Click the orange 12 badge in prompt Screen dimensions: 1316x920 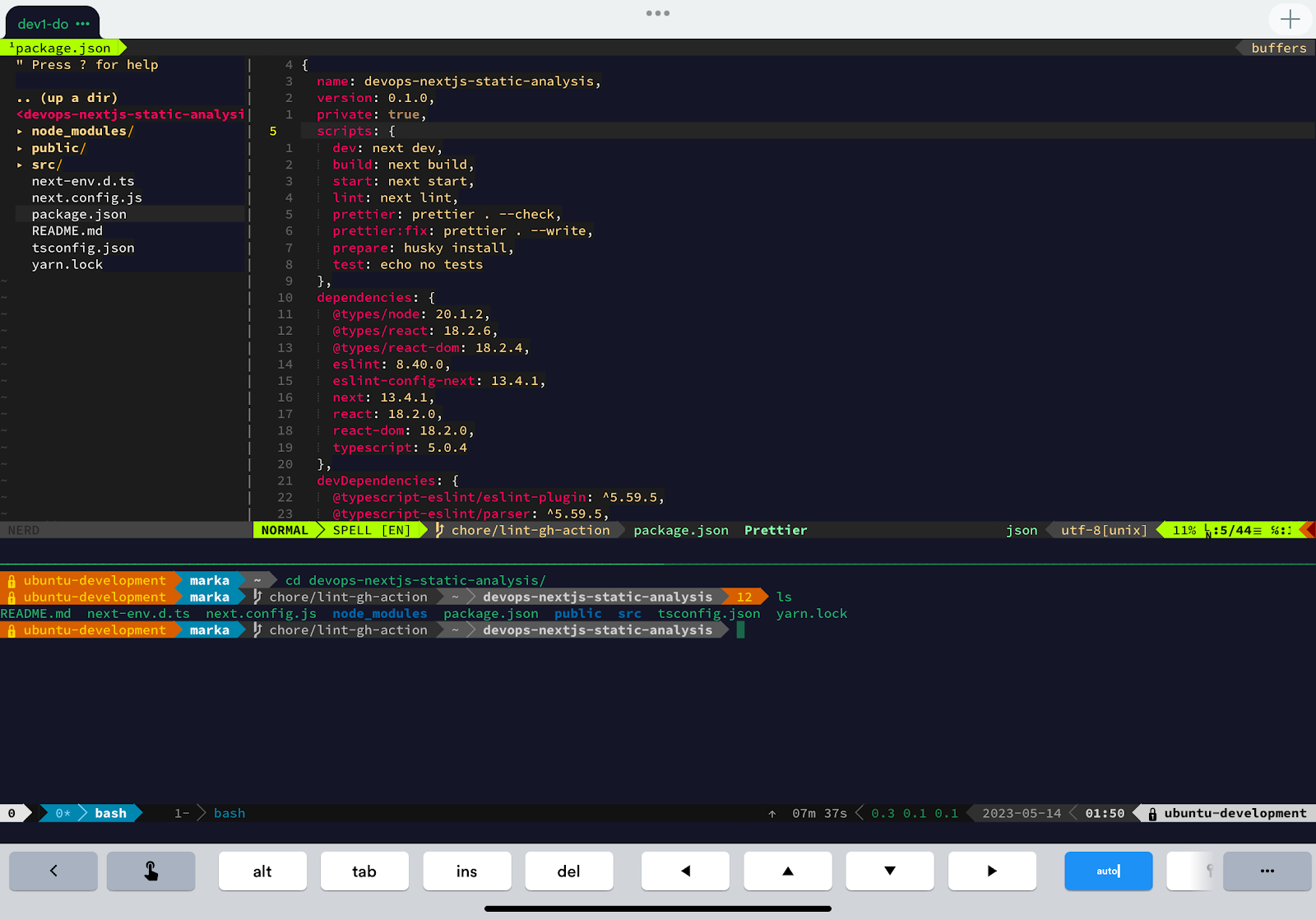coord(744,597)
